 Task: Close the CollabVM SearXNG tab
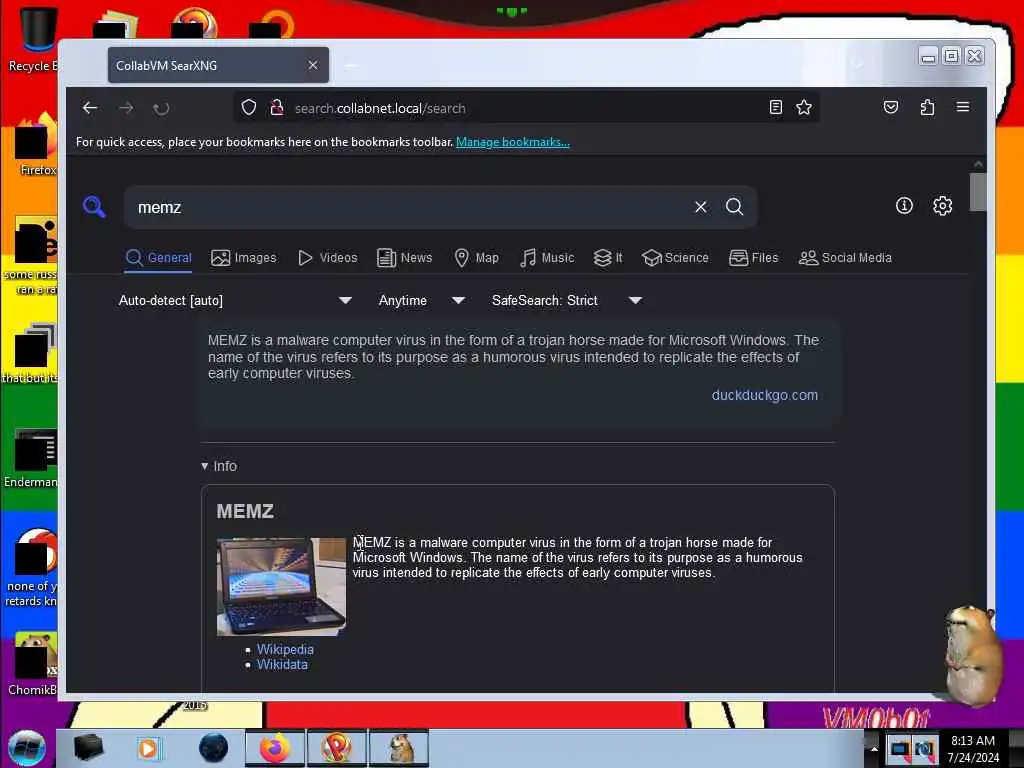pyautogui.click(x=313, y=65)
